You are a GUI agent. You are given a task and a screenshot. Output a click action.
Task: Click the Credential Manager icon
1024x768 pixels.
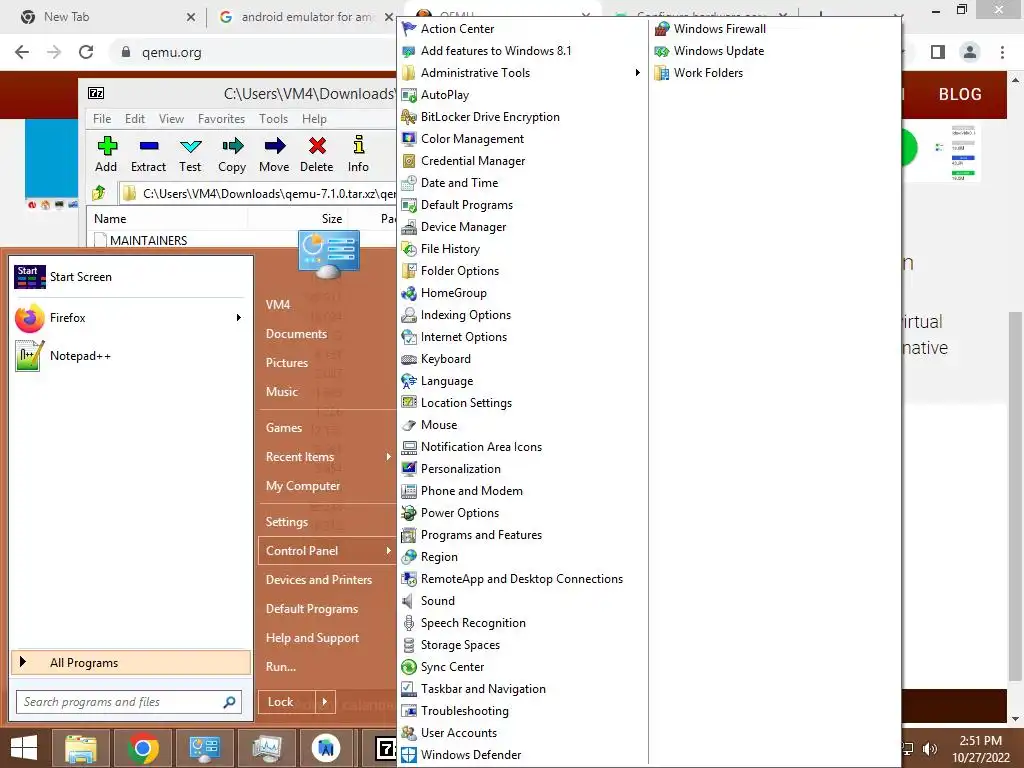point(409,161)
